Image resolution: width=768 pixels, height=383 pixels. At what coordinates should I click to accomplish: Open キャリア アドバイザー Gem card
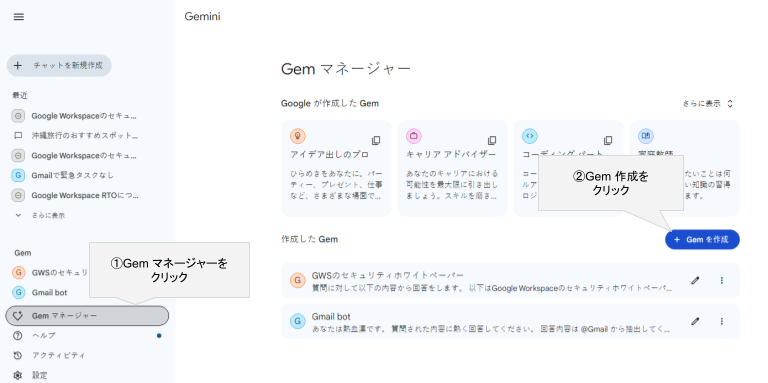point(453,168)
